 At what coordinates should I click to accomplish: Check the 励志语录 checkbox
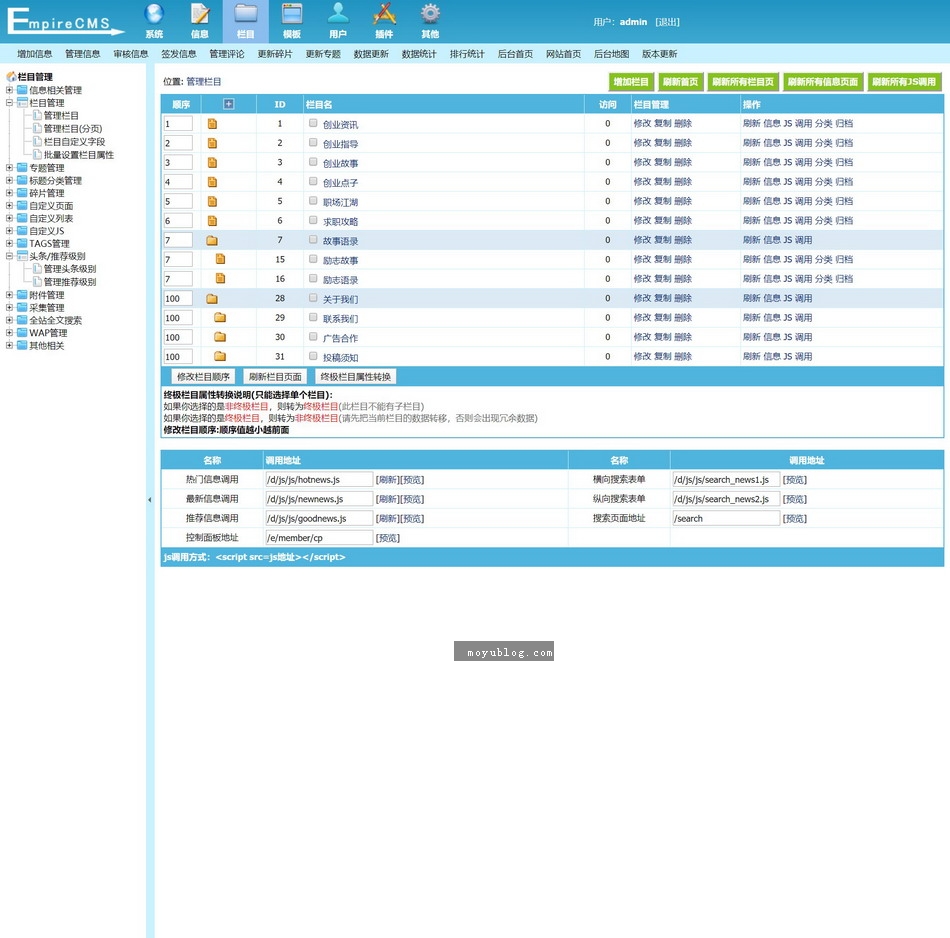pyautogui.click(x=313, y=278)
